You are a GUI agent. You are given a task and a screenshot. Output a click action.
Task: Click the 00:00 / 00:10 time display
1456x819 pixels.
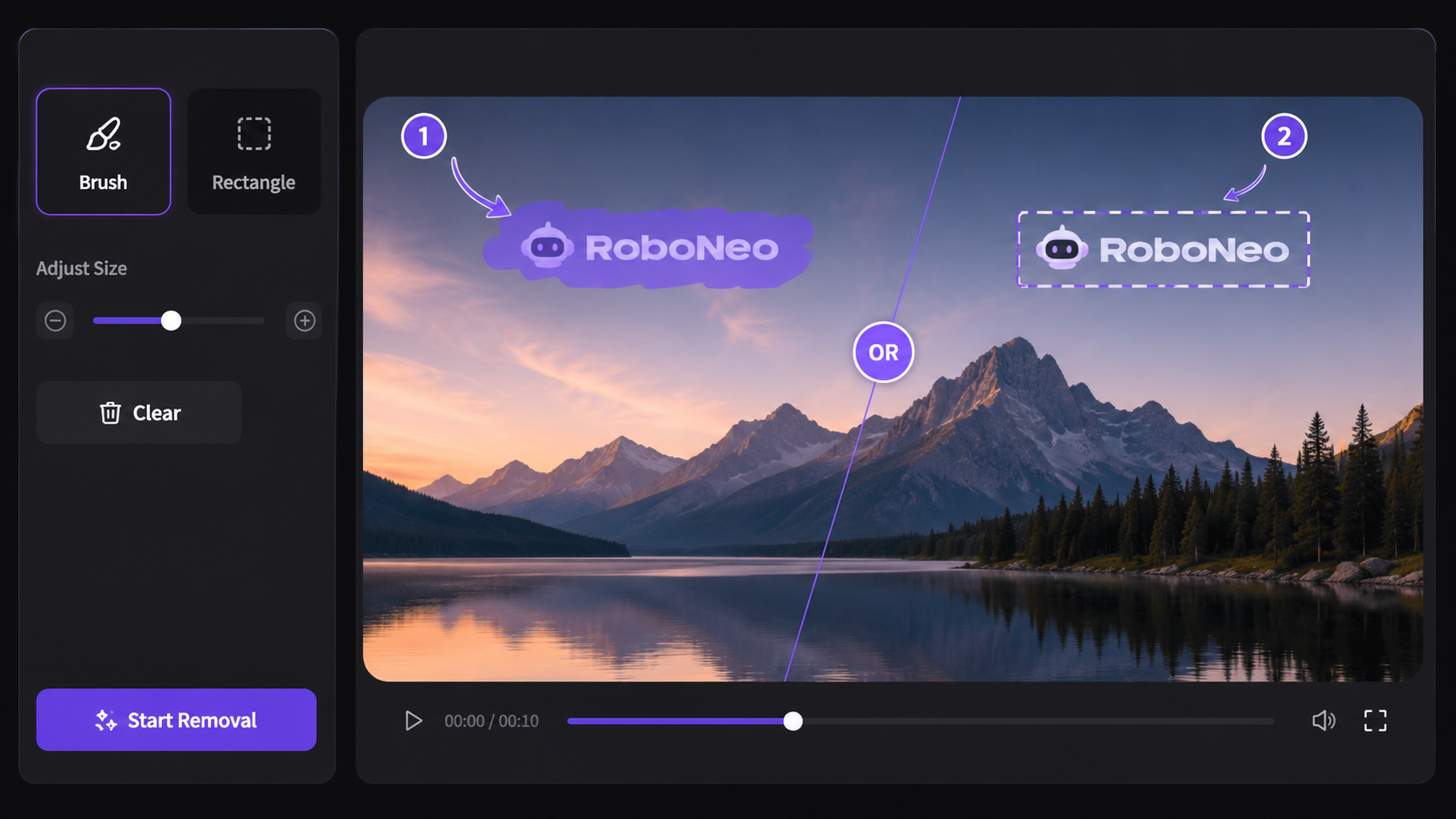pyautogui.click(x=491, y=722)
